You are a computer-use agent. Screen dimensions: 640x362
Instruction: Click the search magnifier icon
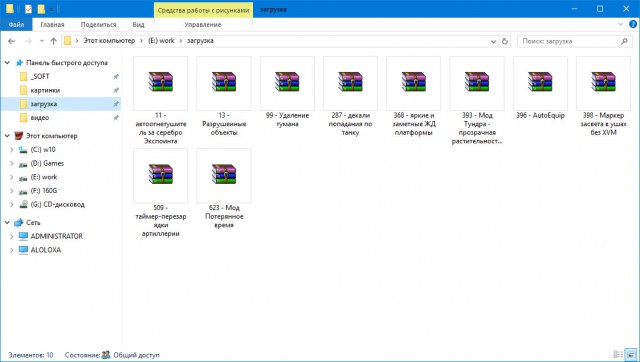click(x=624, y=41)
